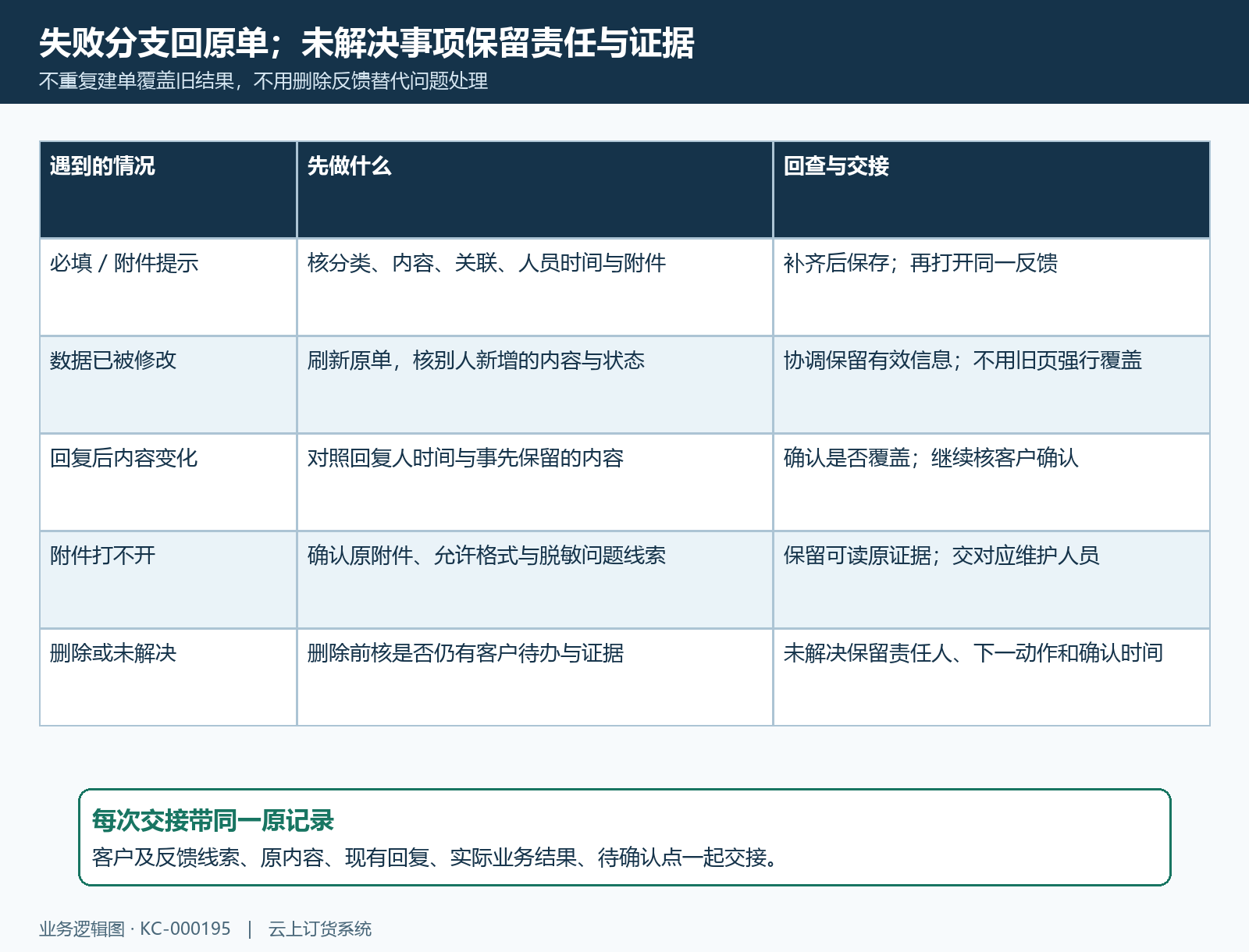Select the cell 数据已被修改
The height and width of the screenshot is (952, 1249).
coord(168,385)
